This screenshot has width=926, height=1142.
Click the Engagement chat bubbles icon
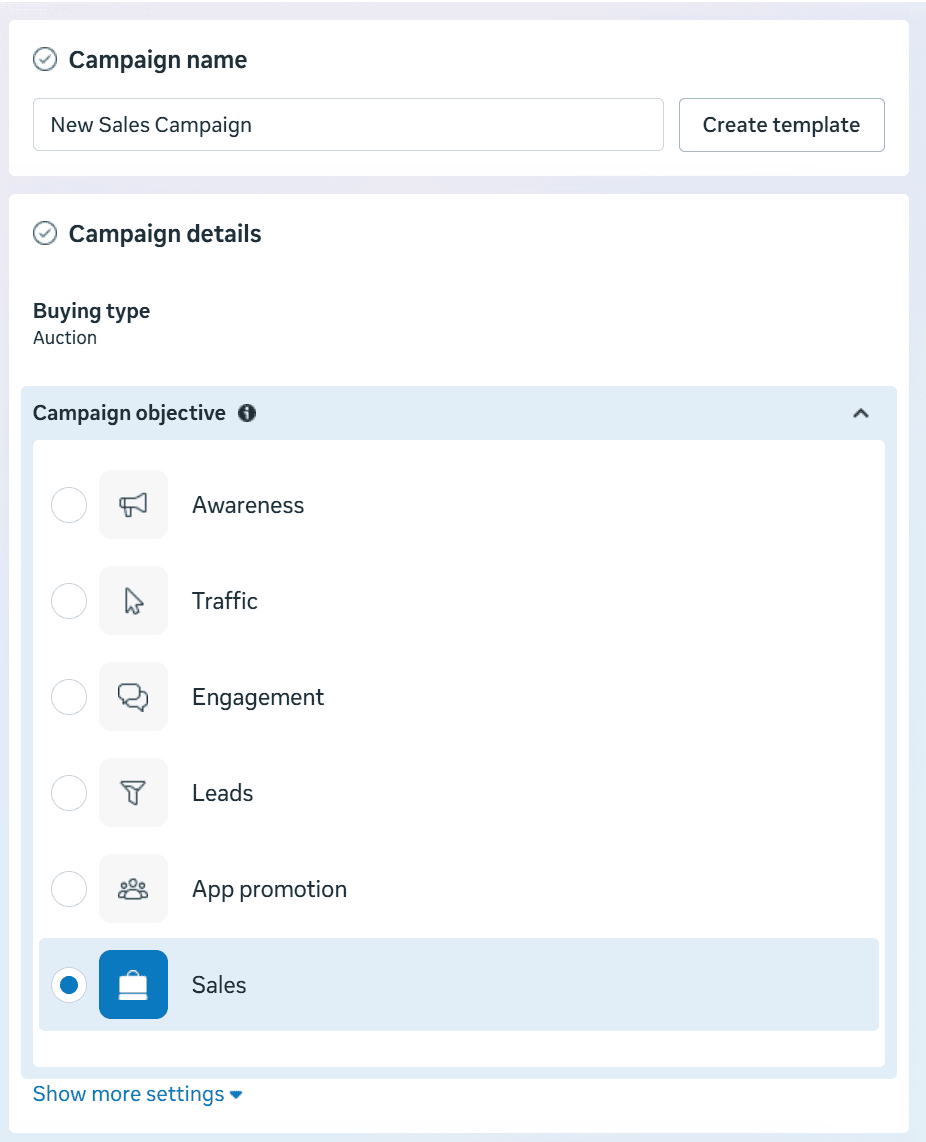(133, 697)
